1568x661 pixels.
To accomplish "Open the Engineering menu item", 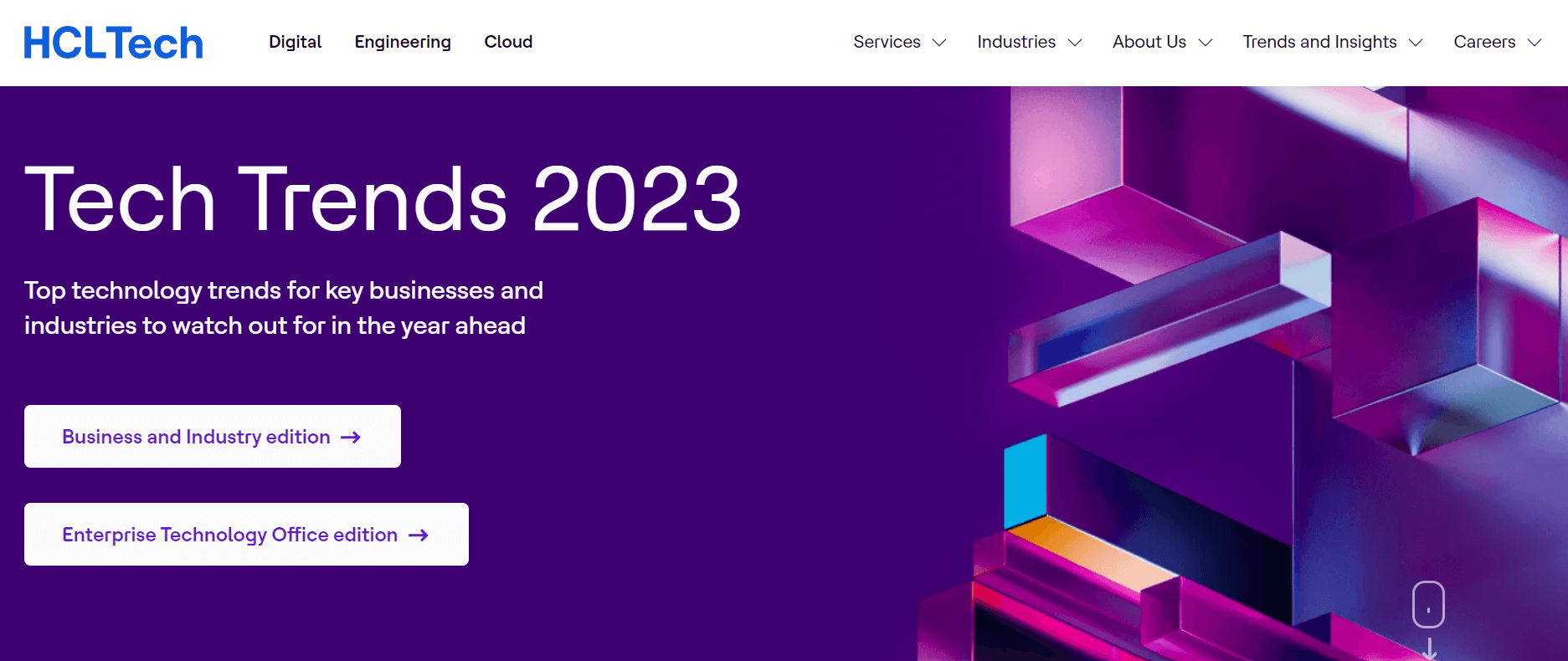I will tap(403, 42).
